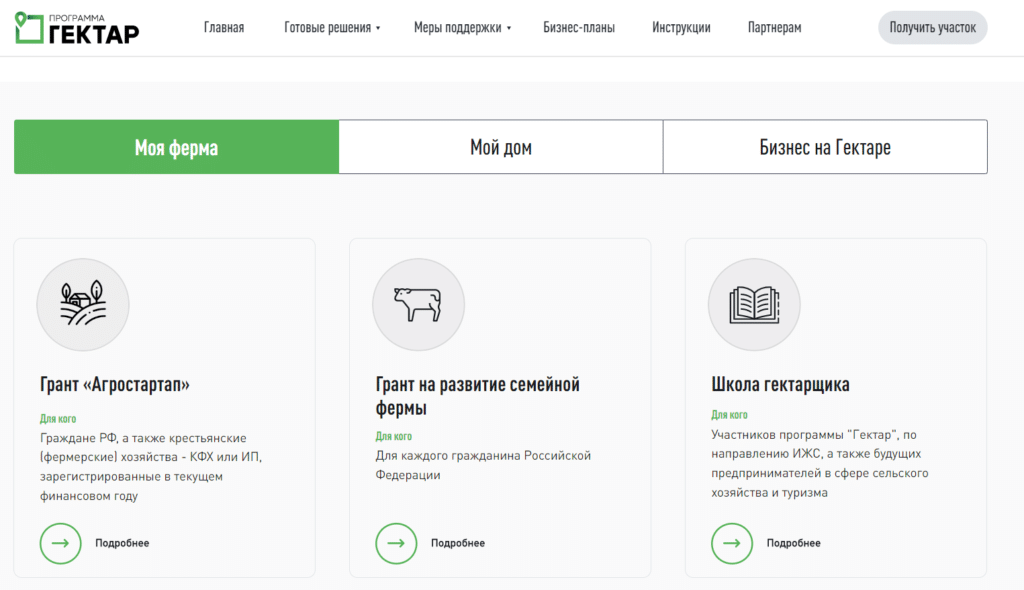Click the farm landscape icon on Агростартап card
The width and height of the screenshot is (1024, 590).
coord(83,304)
